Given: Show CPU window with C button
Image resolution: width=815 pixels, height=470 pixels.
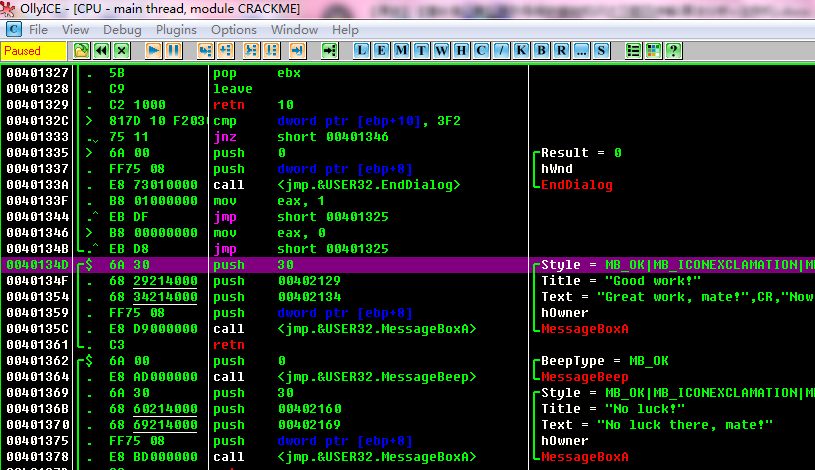Looking at the screenshot, I should click(481, 50).
